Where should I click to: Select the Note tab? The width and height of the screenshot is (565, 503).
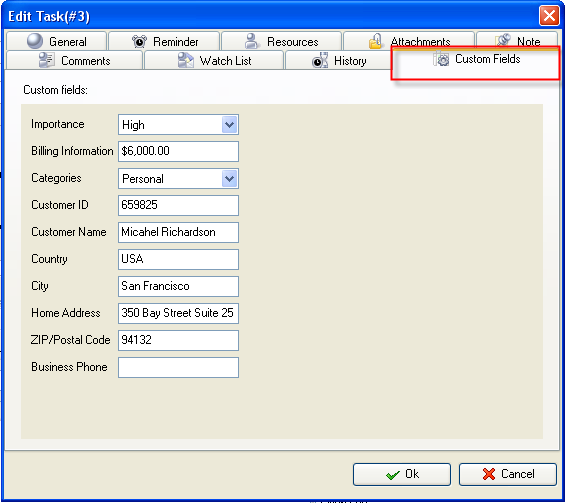(517, 40)
